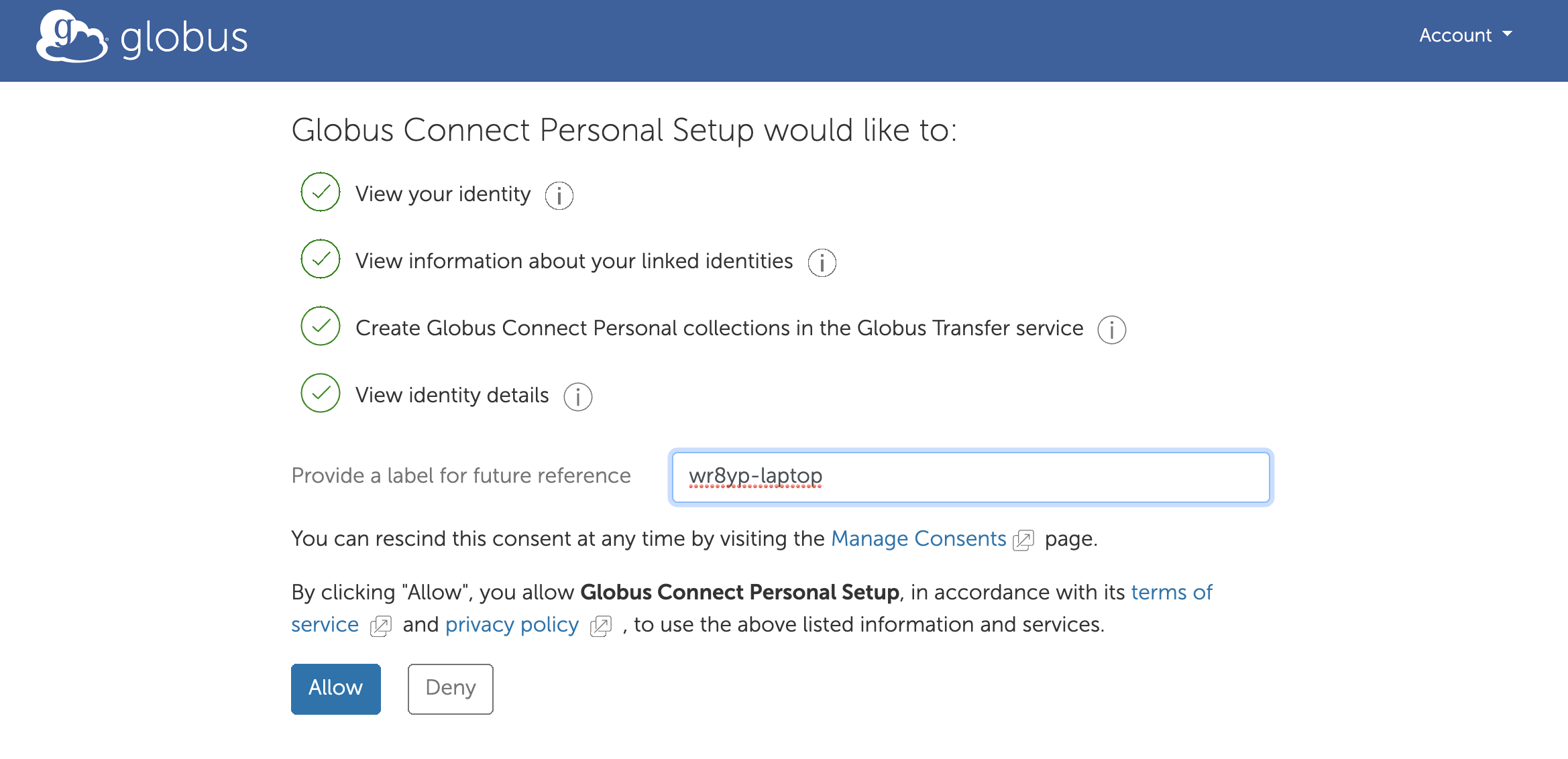The image size is (1568, 759).
Task: Show info about linked identities permission
Action: click(x=822, y=263)
